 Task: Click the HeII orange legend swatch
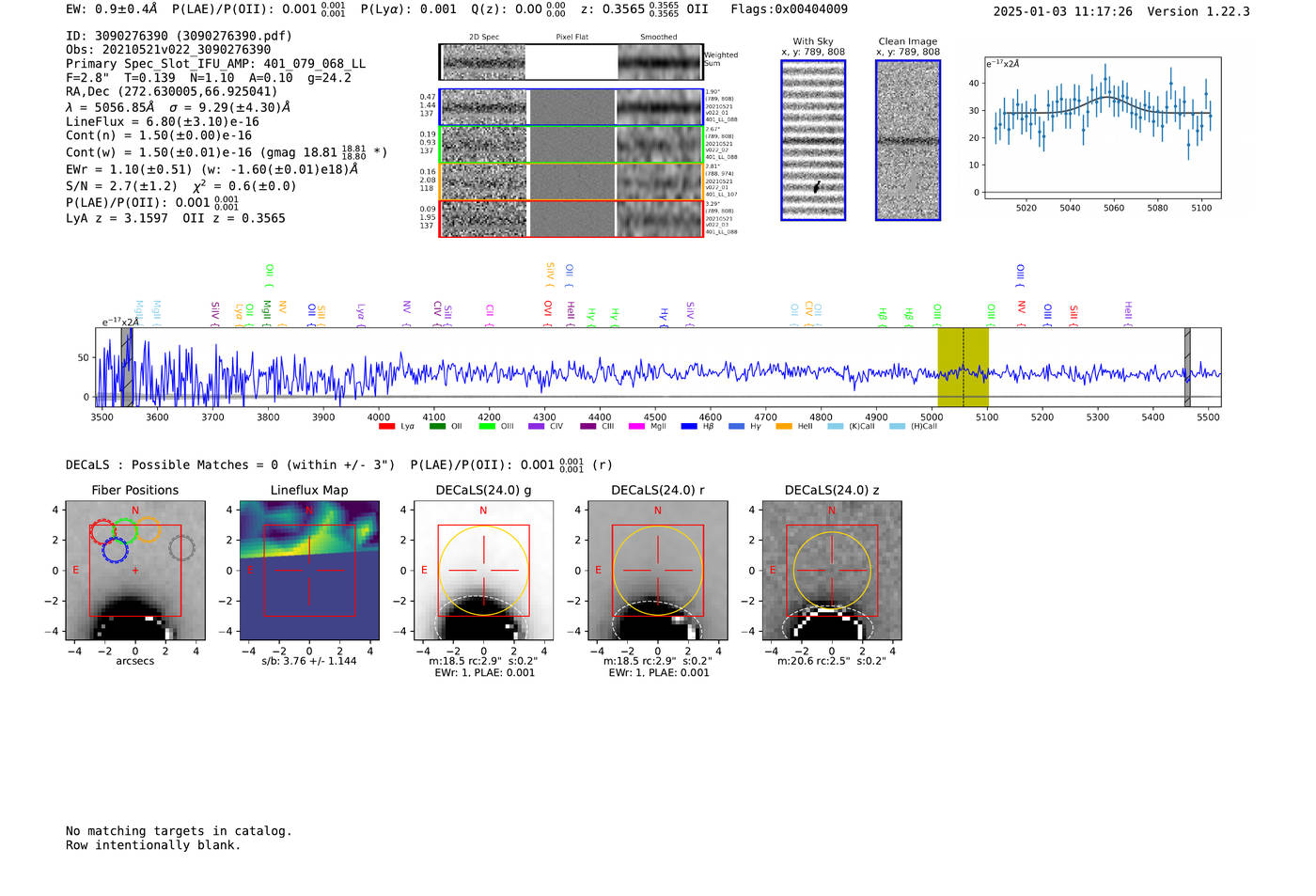click(784, 426)
